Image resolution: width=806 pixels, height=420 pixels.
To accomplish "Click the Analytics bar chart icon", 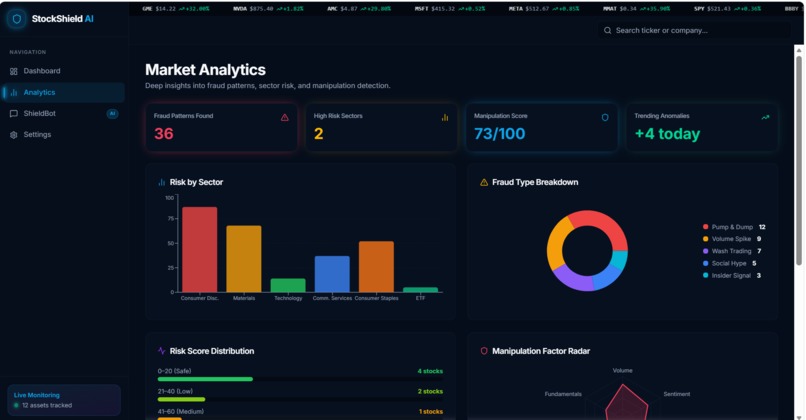I will click(x=14, y=93).
